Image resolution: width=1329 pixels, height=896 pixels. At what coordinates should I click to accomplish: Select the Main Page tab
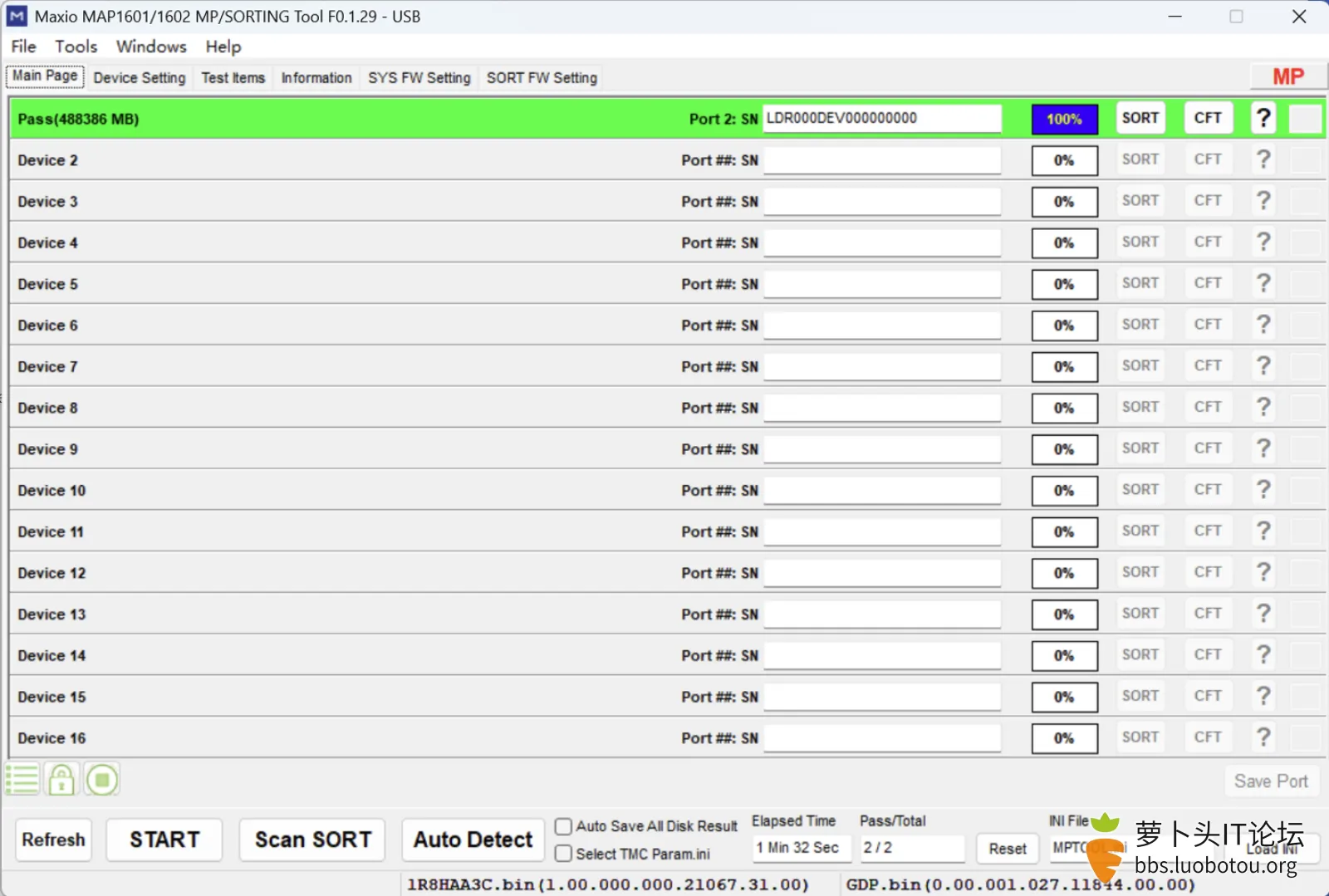tap(45, 76)
